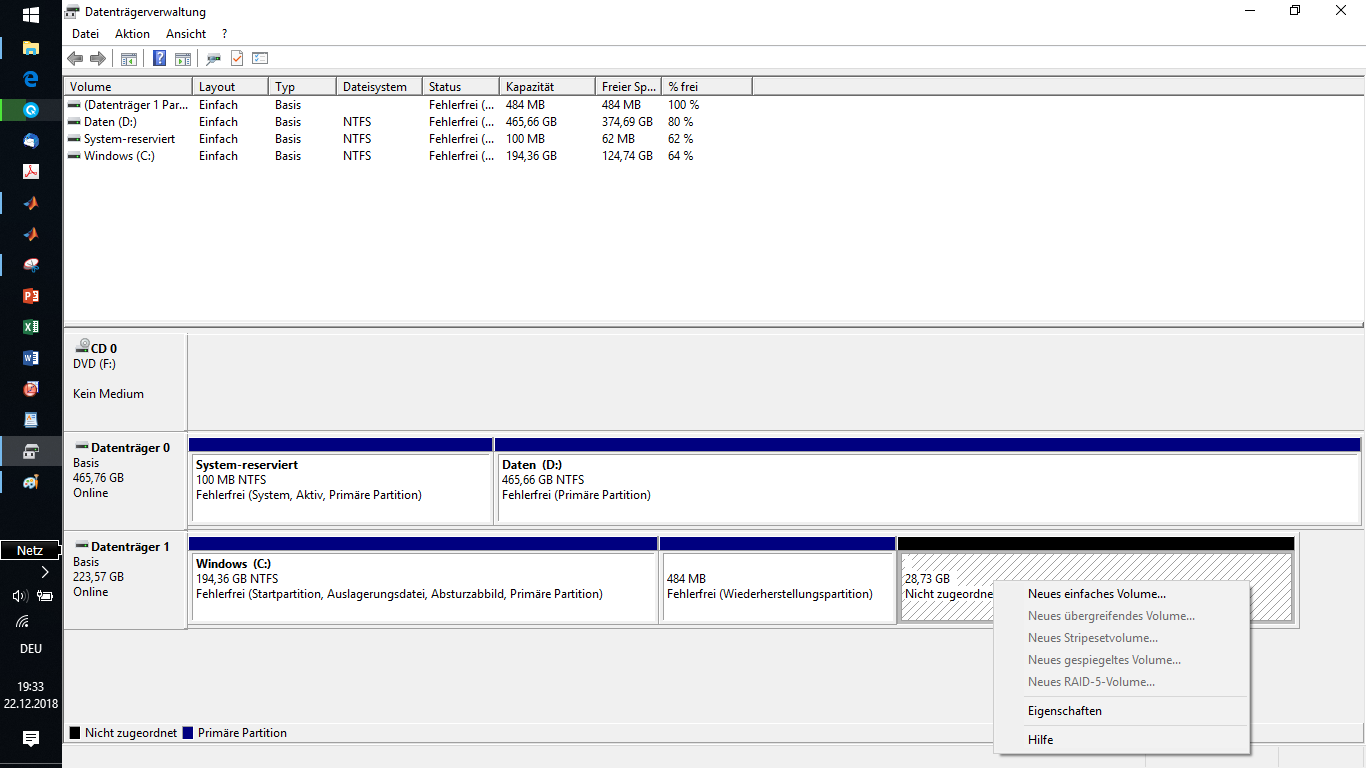
Task: Select Daten (D:) 465,66 GB partition block
Action: (x=928, y=480)
